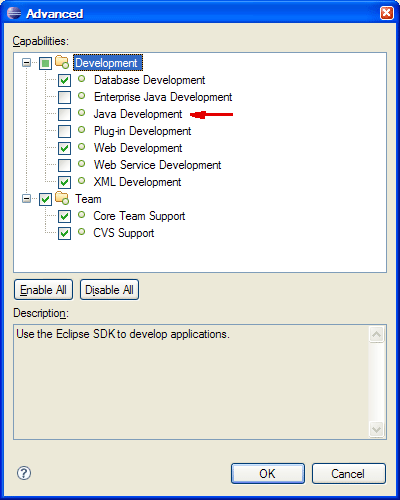Click Core Team Support capability icon
The width and height of the screenshot is (400, 500).
pyautogui.click(x=81, y=215)
